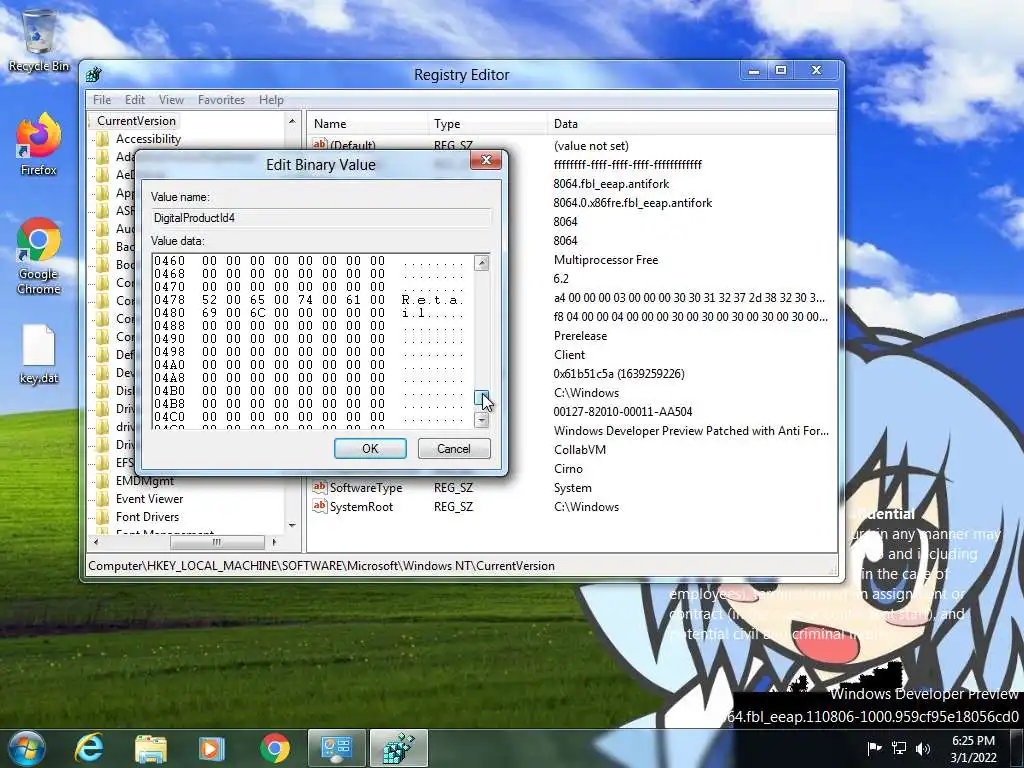Click the tree horizontal scrollbar thumb
The height and width of the screenshot is (768, 1024).
(x=217, y=542)
